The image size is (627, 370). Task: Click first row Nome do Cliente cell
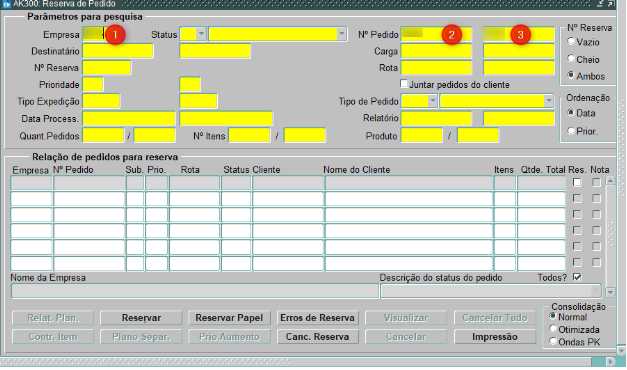[409, 183]
